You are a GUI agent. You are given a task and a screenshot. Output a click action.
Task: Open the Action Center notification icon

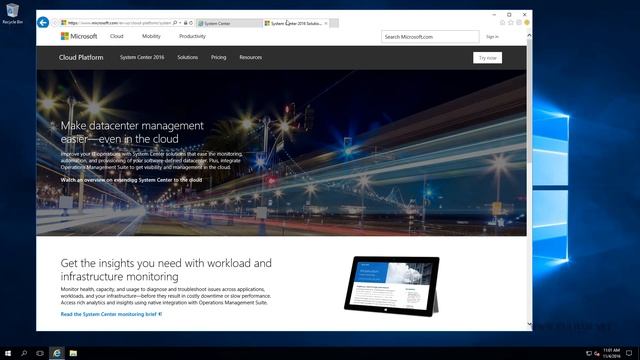629,353
